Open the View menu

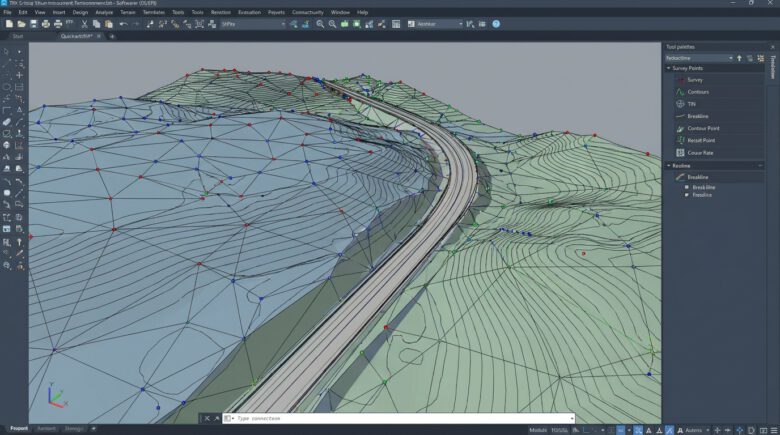pyautogui.click(x=40, y=12)
